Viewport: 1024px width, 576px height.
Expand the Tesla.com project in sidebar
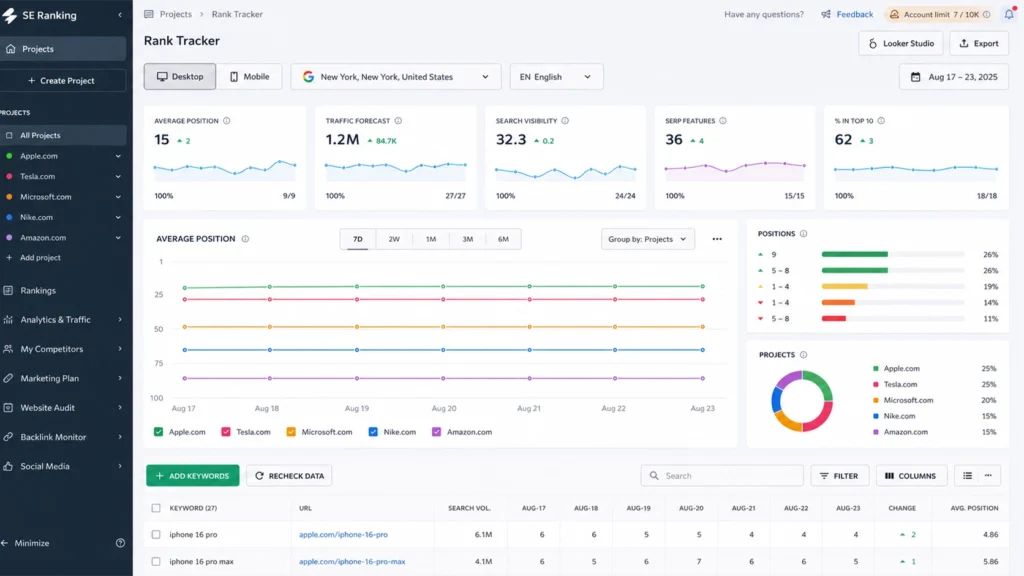point(118,176)
